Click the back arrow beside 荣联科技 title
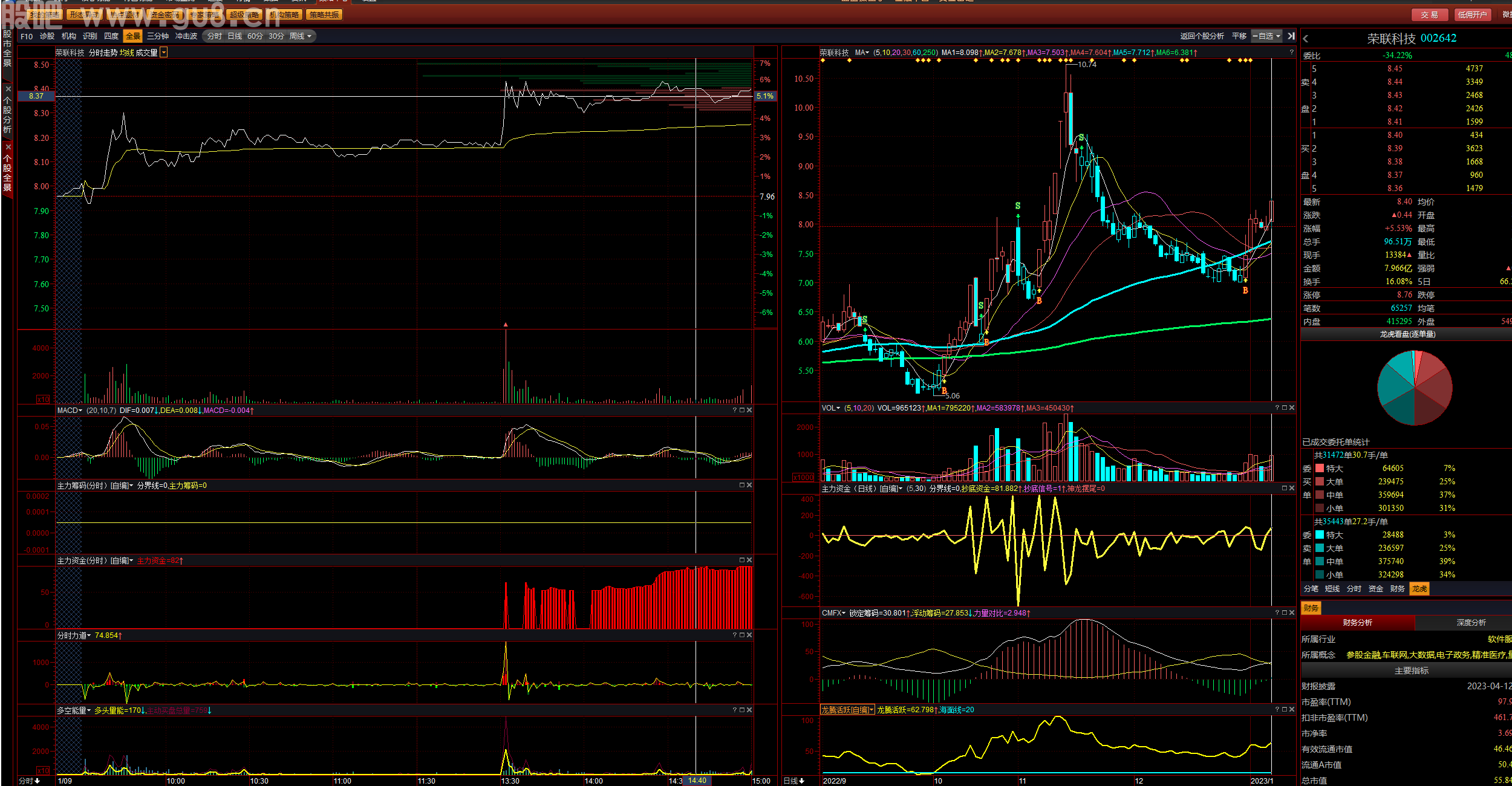1512x786 pixels. pos(1306,39)
